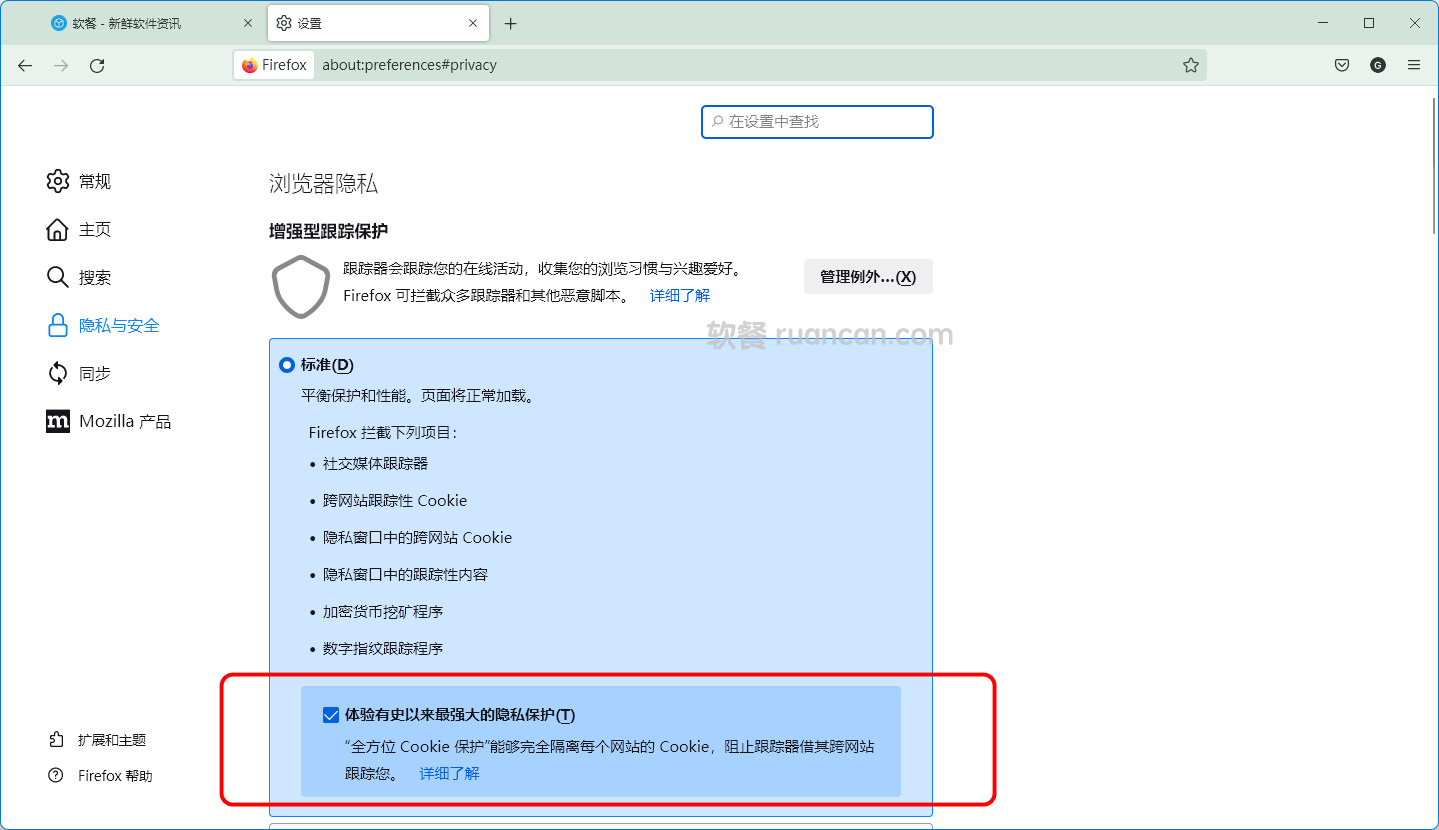Select the 主页 settings section
Image resolution: width=1439 pixels, height=830 pixels.
point(92,229)
